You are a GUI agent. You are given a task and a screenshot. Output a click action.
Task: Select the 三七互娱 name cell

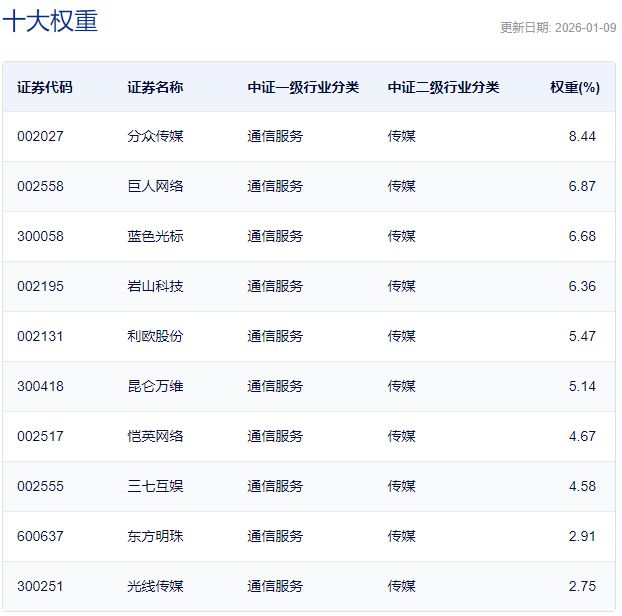pos(155,486)
